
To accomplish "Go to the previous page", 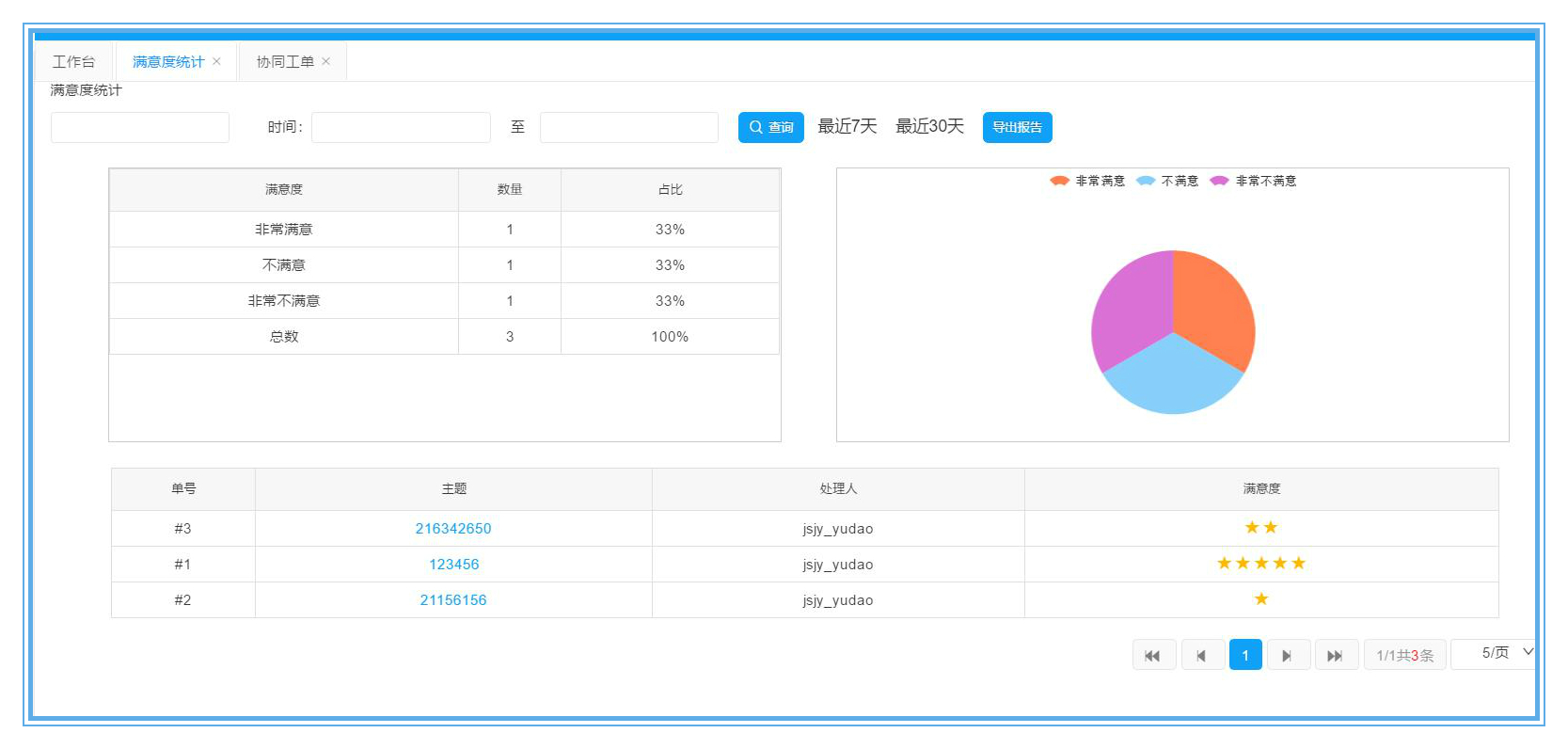I will coord(1202,656).
